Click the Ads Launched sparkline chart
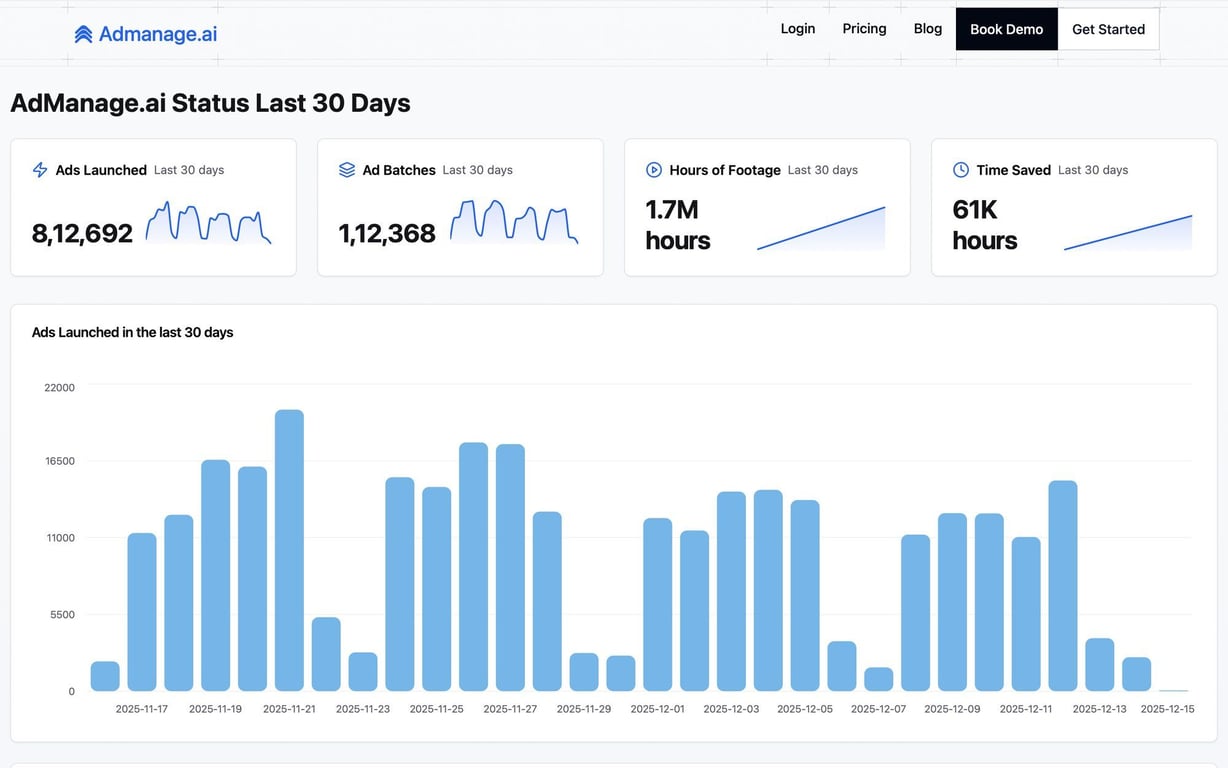Viewport: 1228px width, 768px height. pos(208,223)
